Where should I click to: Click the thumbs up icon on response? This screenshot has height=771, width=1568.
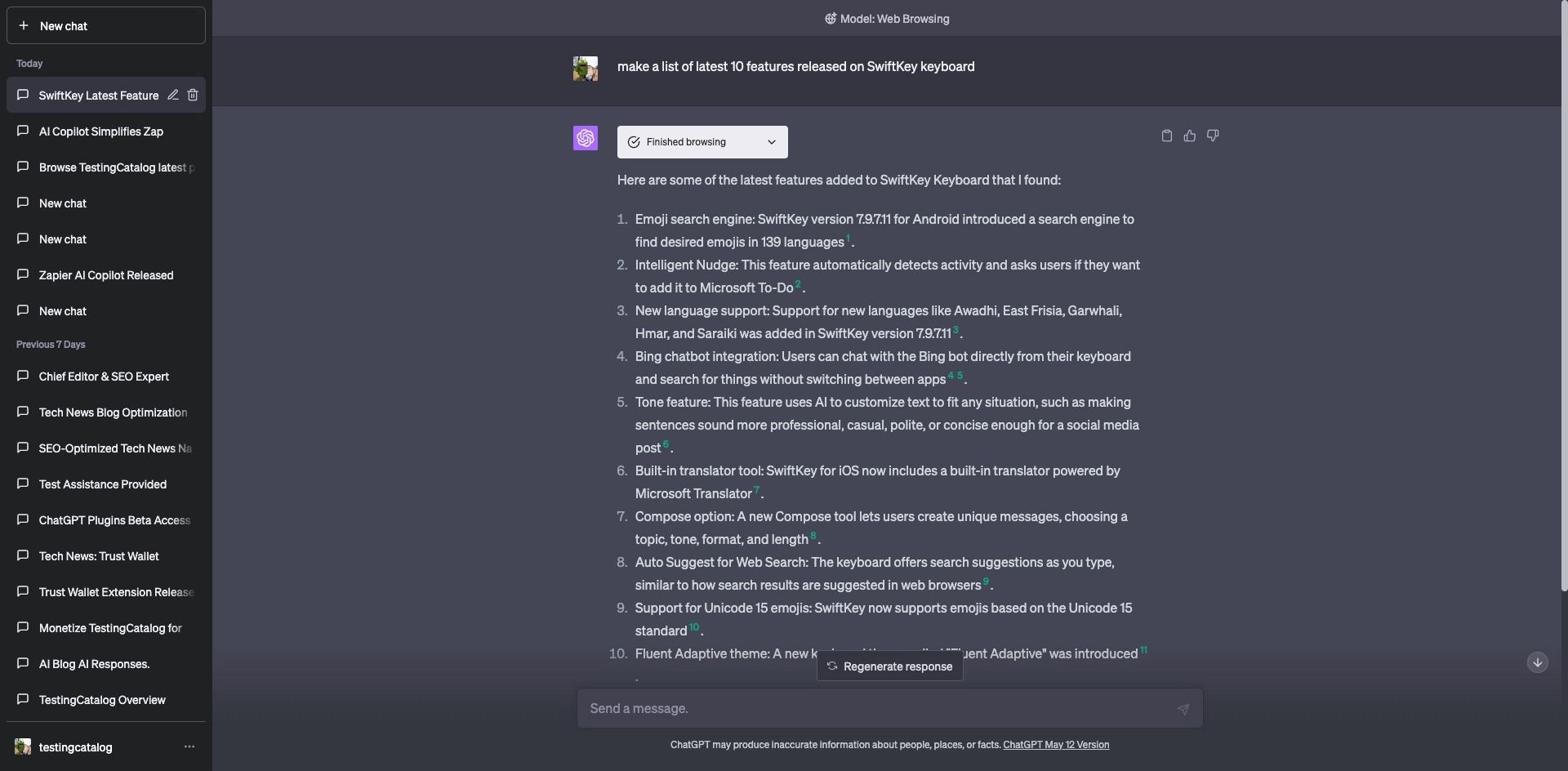(x=1189, y=136)
